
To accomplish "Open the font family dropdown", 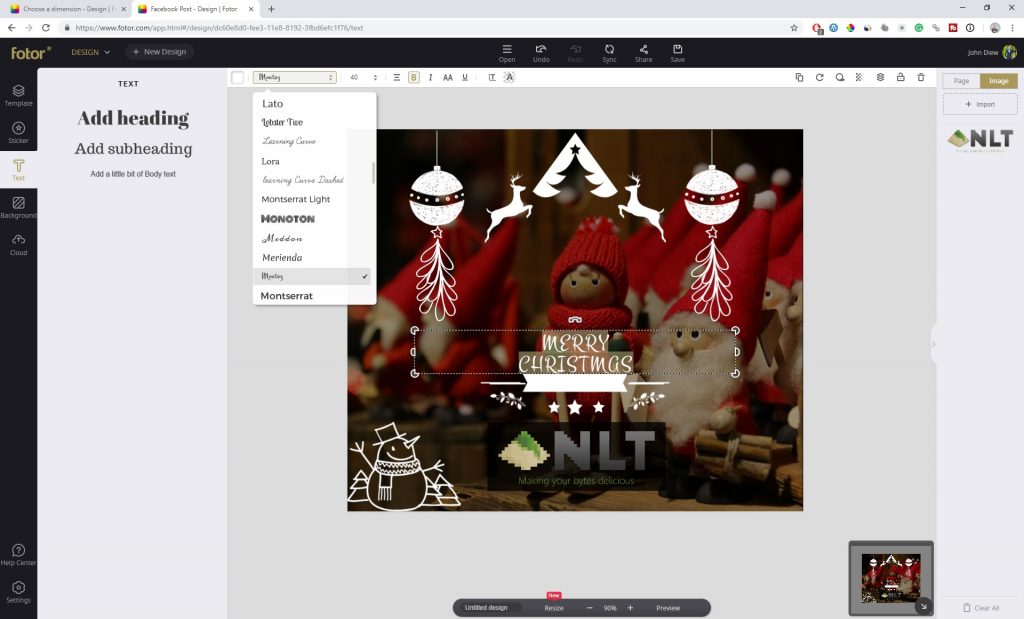I will 295,77.
